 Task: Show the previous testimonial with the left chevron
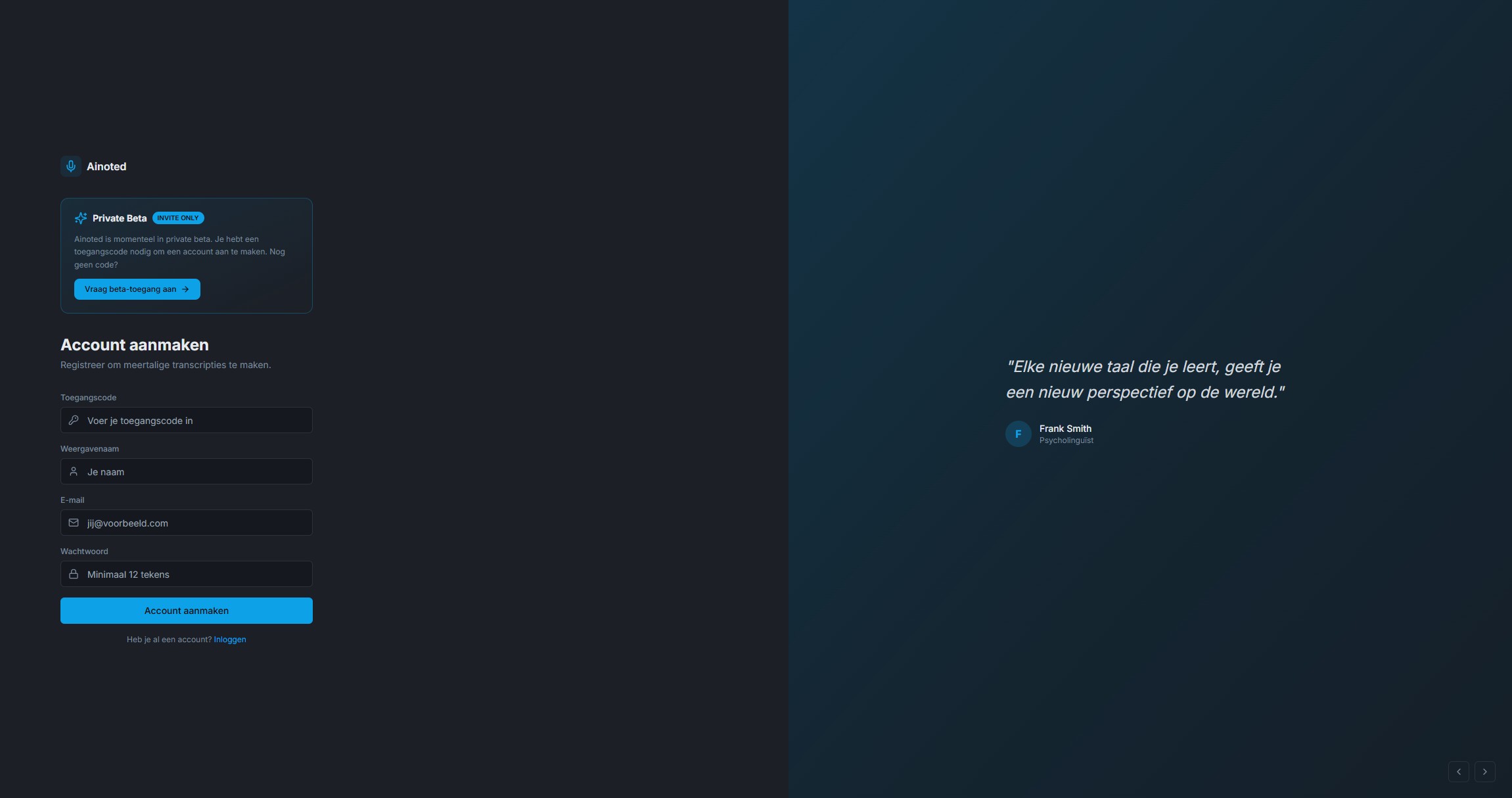(x=1458, y=772)
